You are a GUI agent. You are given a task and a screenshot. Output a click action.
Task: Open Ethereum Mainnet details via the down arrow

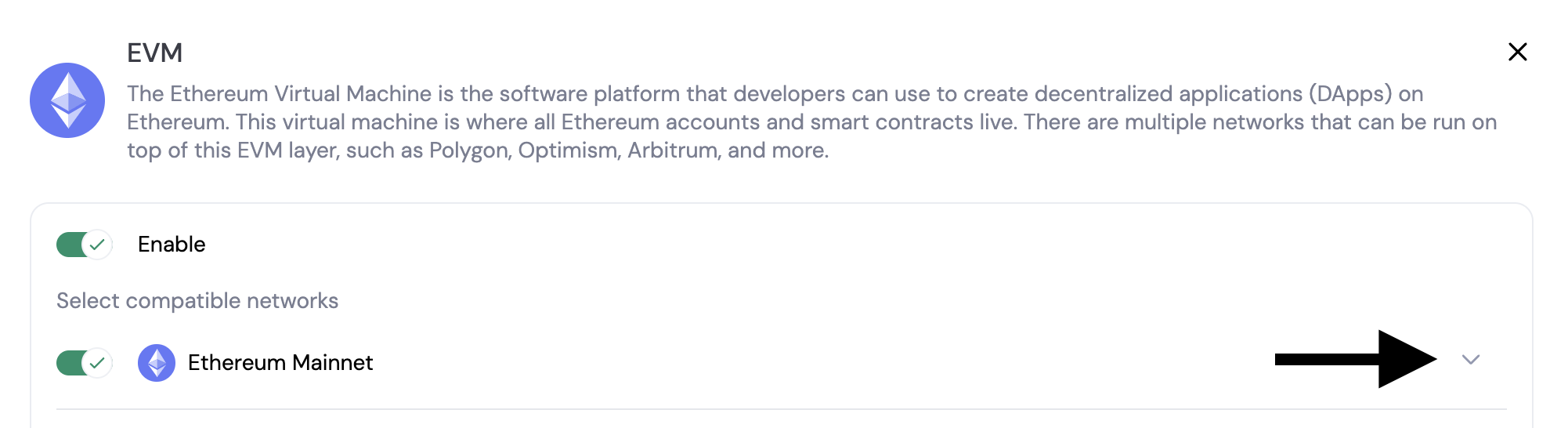point(1471,360)
